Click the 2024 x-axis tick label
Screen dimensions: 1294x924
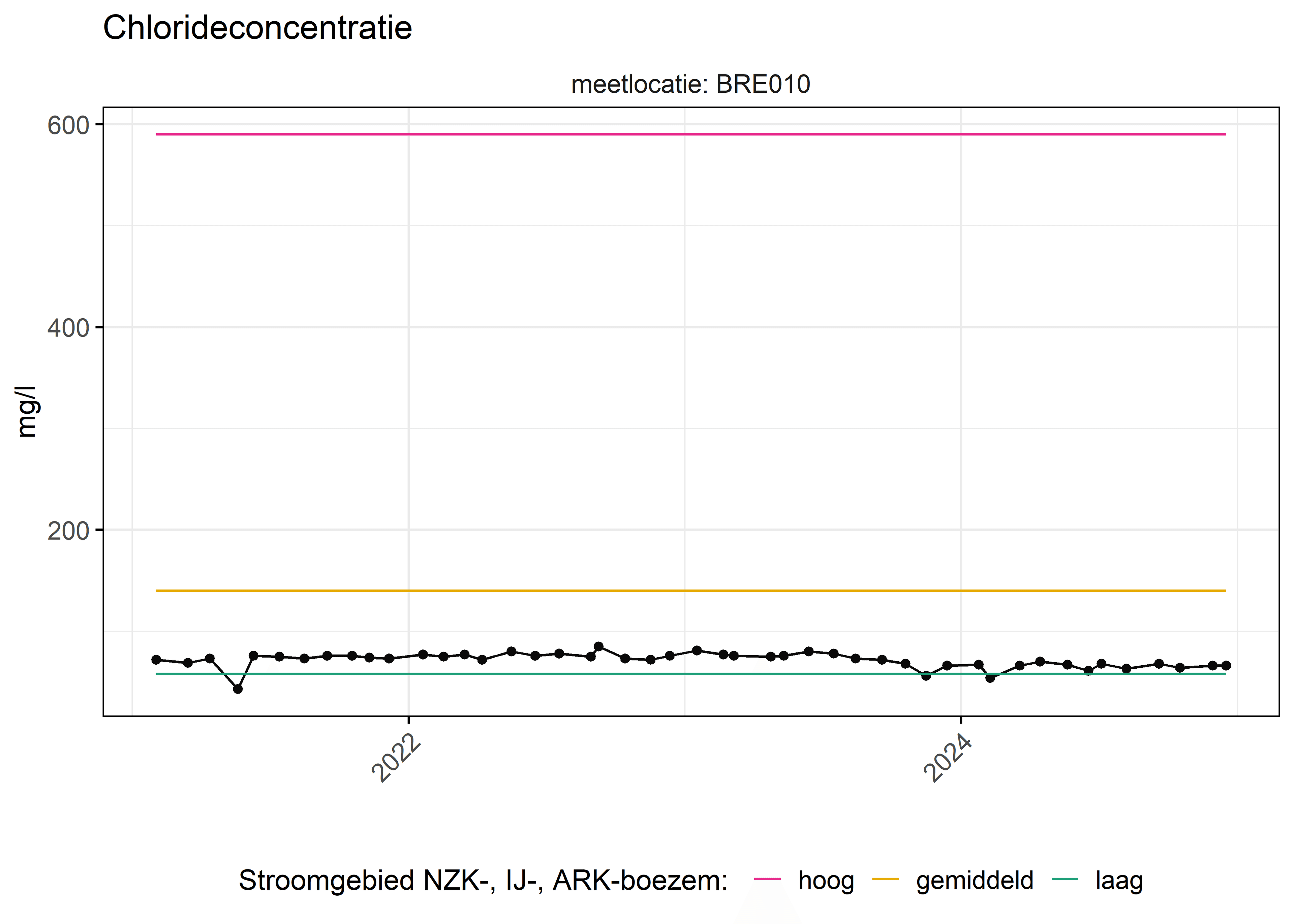948,759
